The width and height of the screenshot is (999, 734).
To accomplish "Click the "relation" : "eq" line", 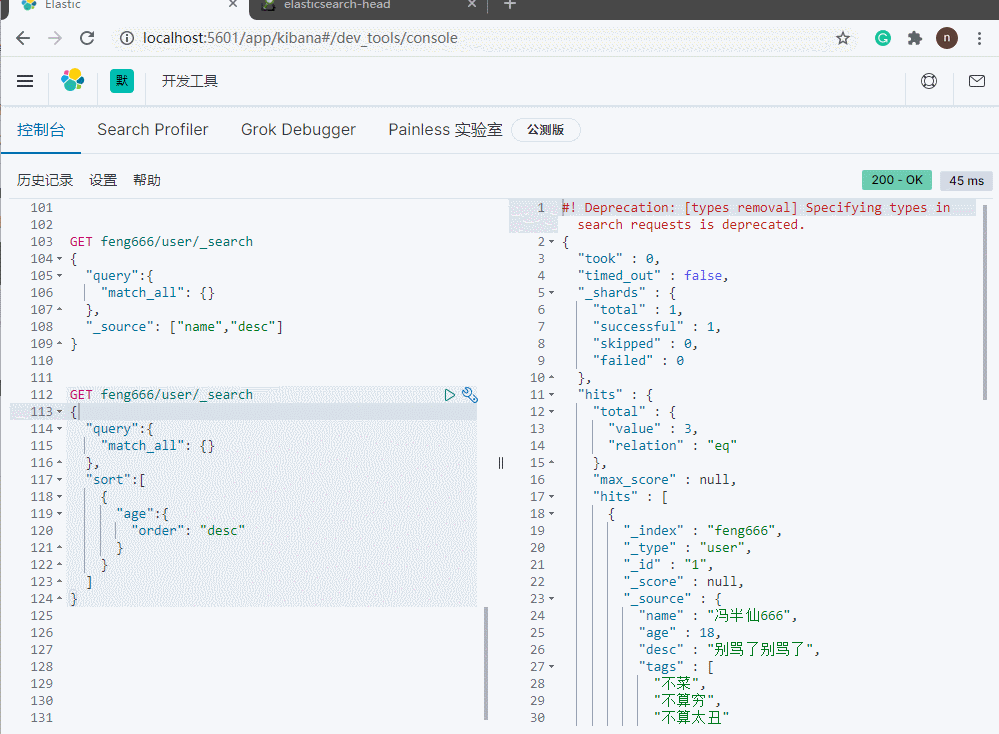I will (x=672, y=446).
